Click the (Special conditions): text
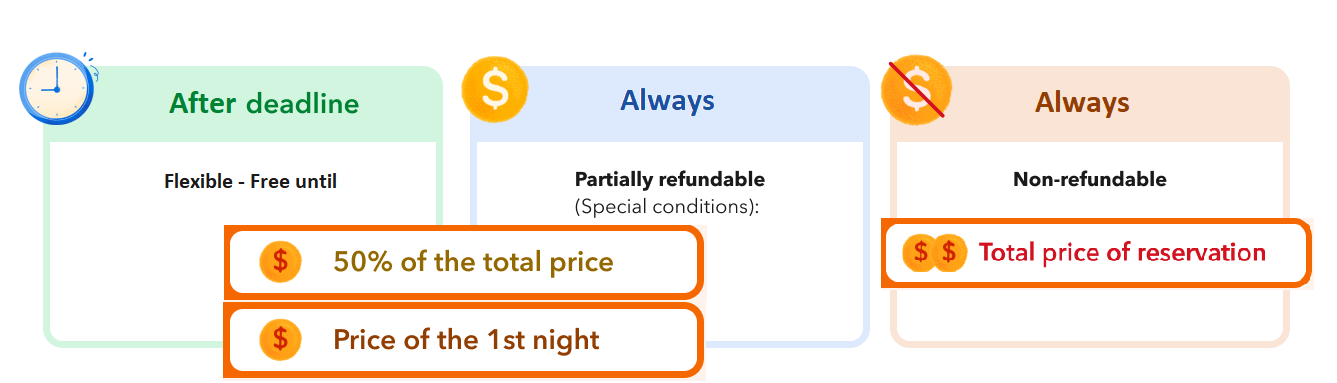This screenshot has width=1337, height=383. click(667, 208)
